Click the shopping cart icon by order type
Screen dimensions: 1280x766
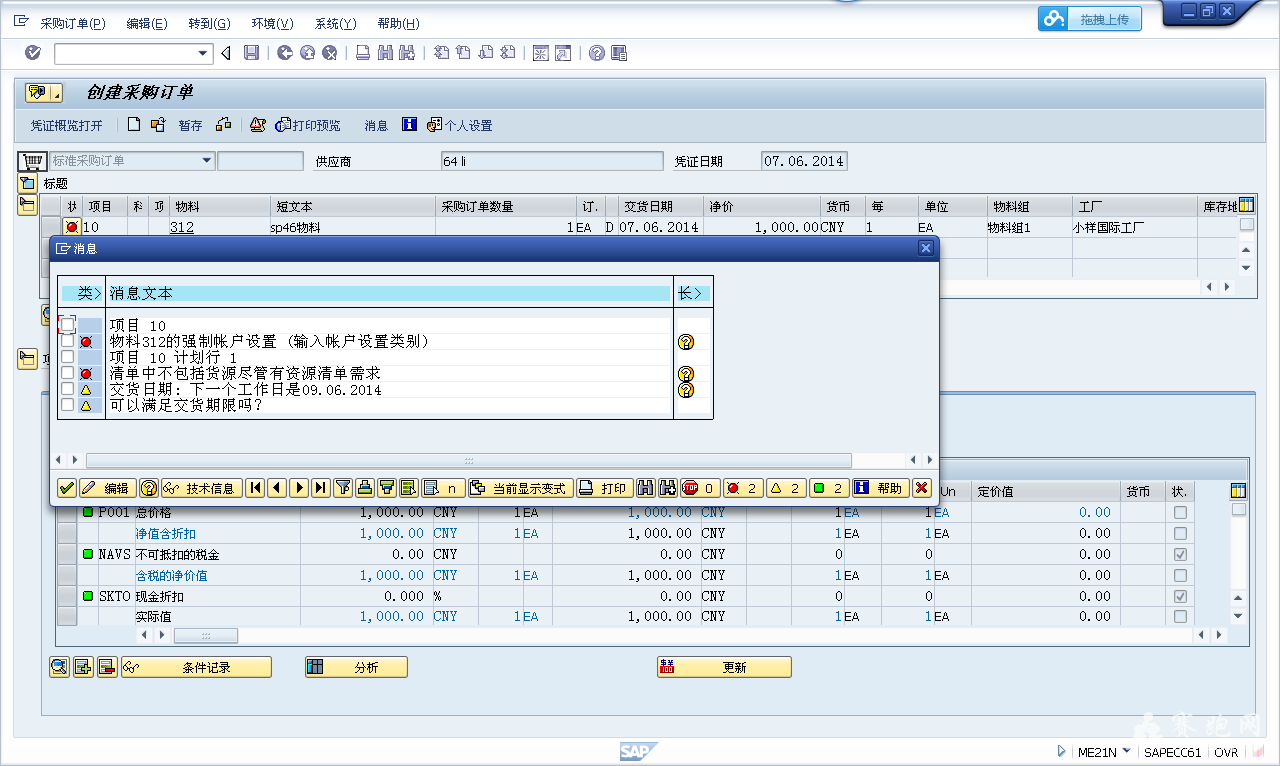point(33,161)
